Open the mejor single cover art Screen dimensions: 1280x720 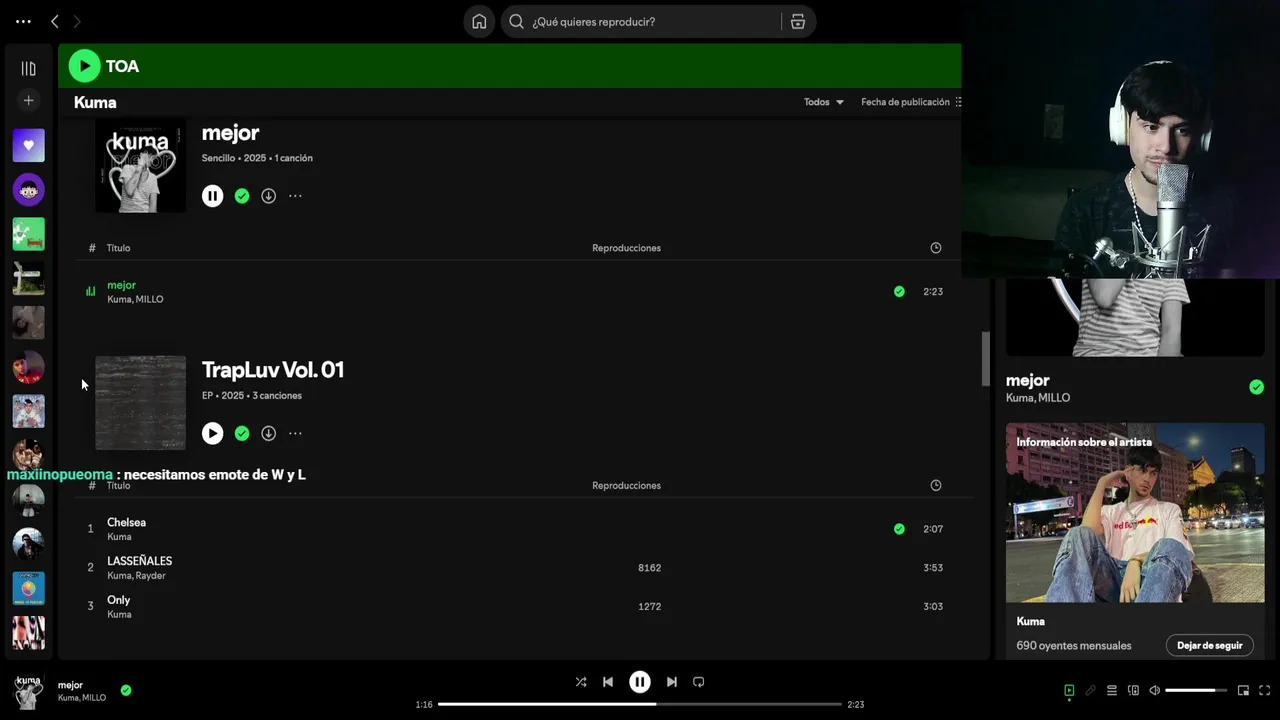pos(140,165)
